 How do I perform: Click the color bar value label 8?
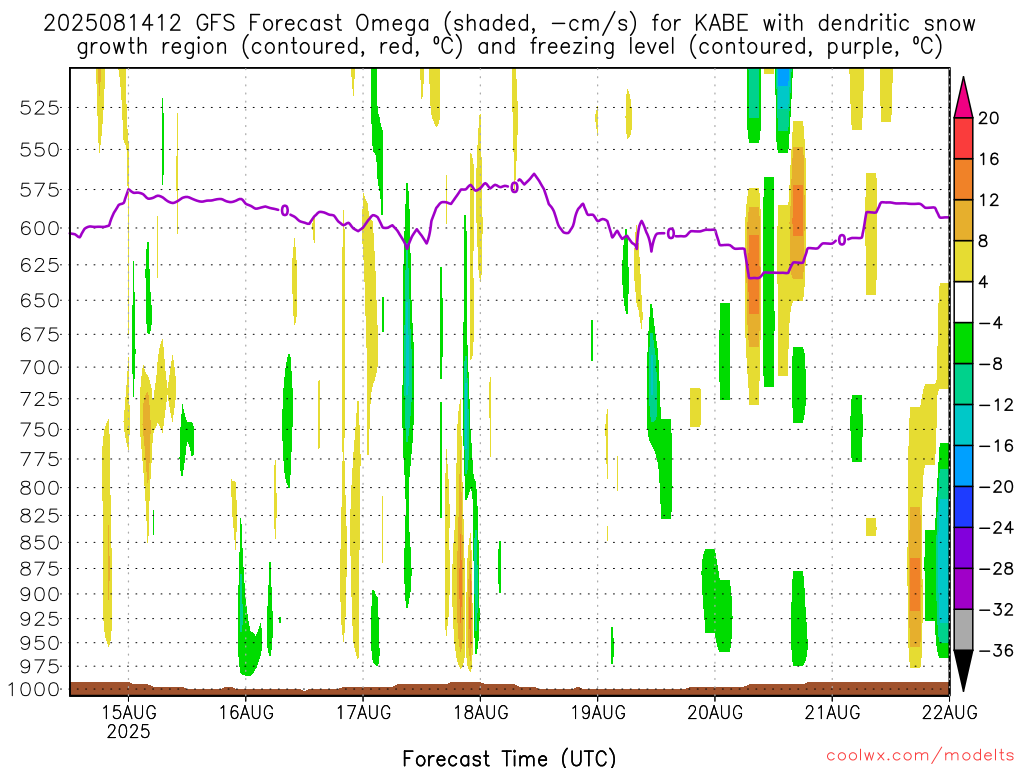point(984,241)
